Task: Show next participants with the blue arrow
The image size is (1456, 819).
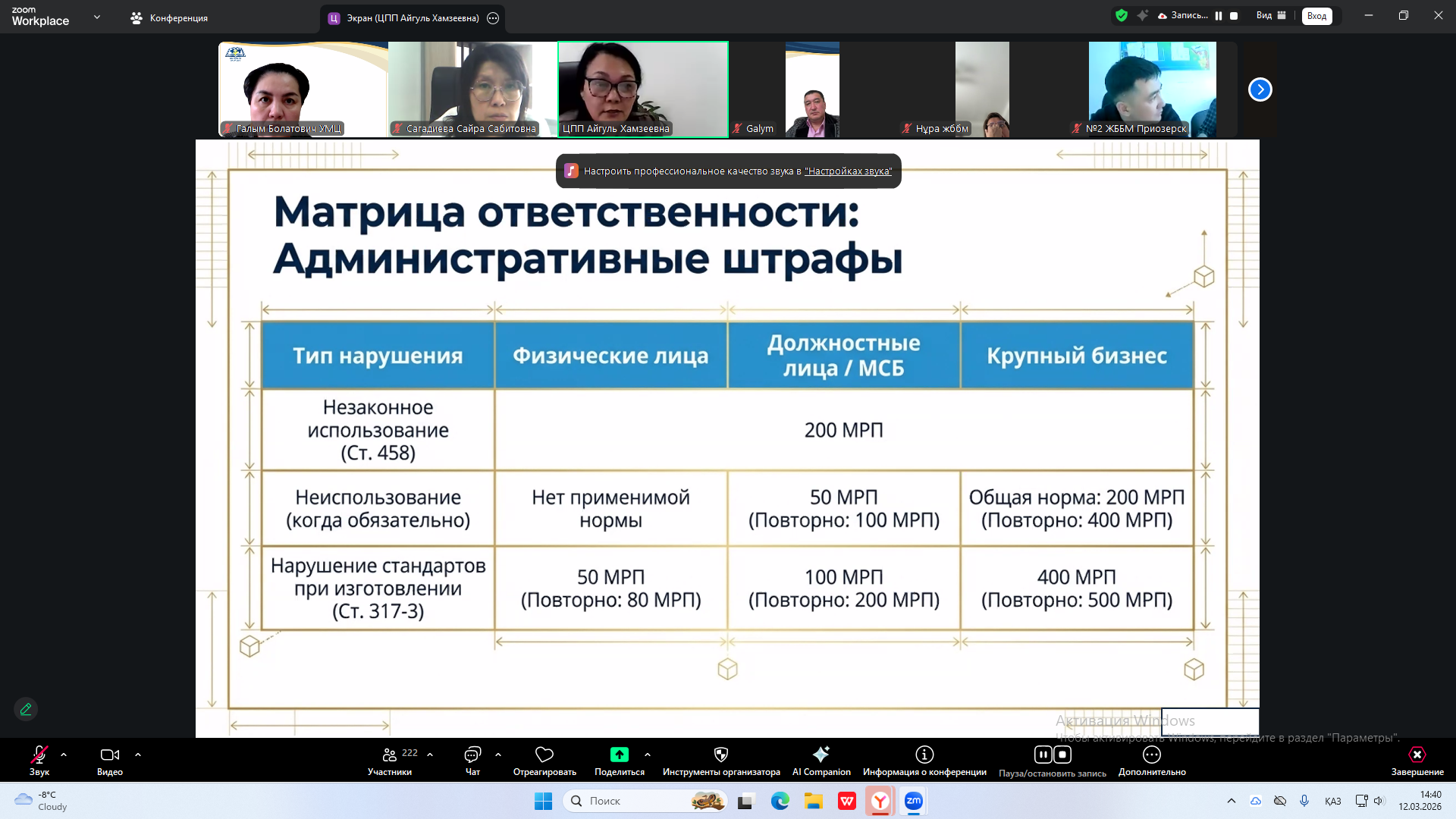Action: tap(1260, 89)
